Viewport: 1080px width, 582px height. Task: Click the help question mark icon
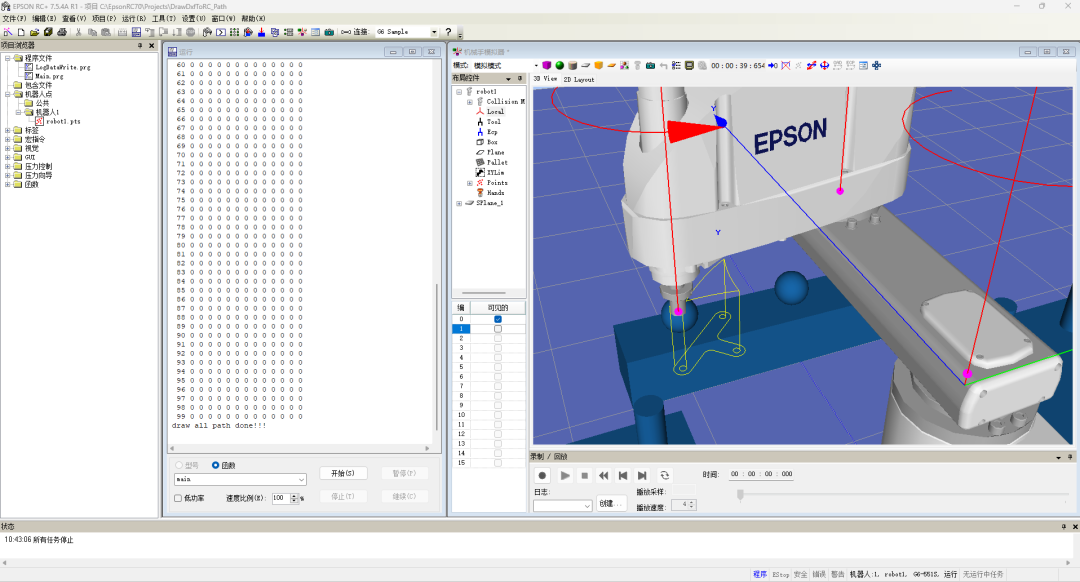(448, 32)
